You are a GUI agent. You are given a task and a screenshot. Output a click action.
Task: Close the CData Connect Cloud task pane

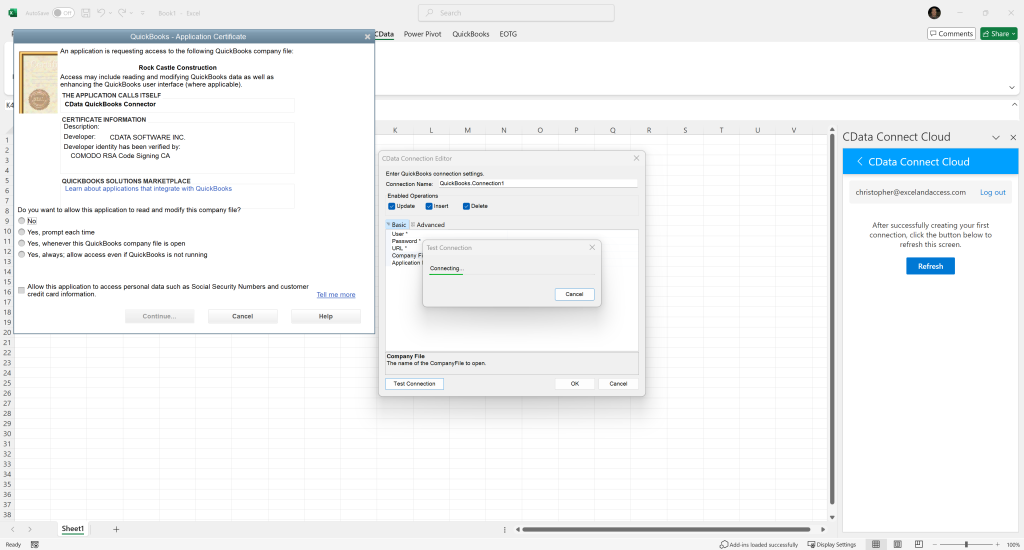(x=1013, y=137)
